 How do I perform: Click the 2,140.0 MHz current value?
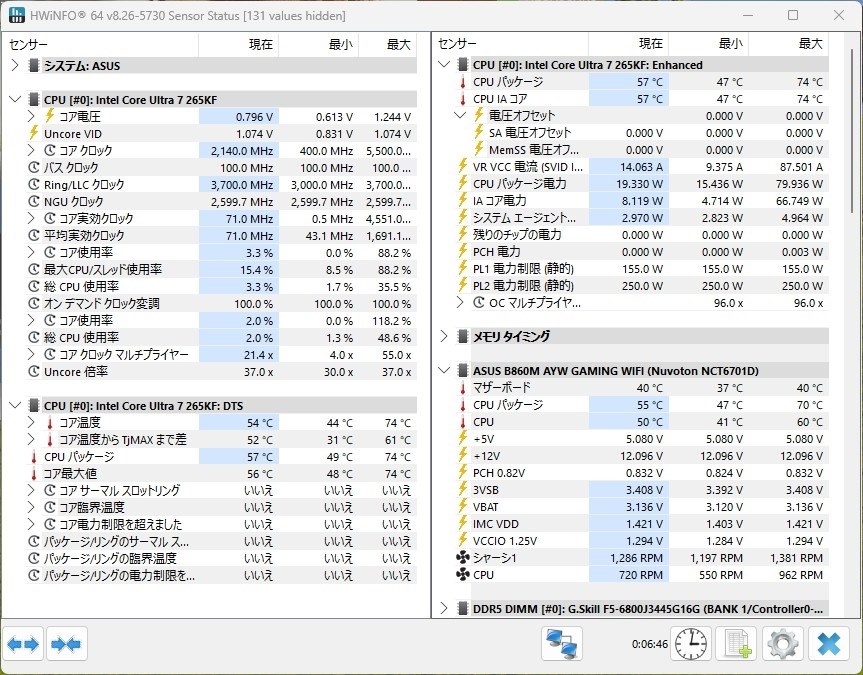(242, 151)
